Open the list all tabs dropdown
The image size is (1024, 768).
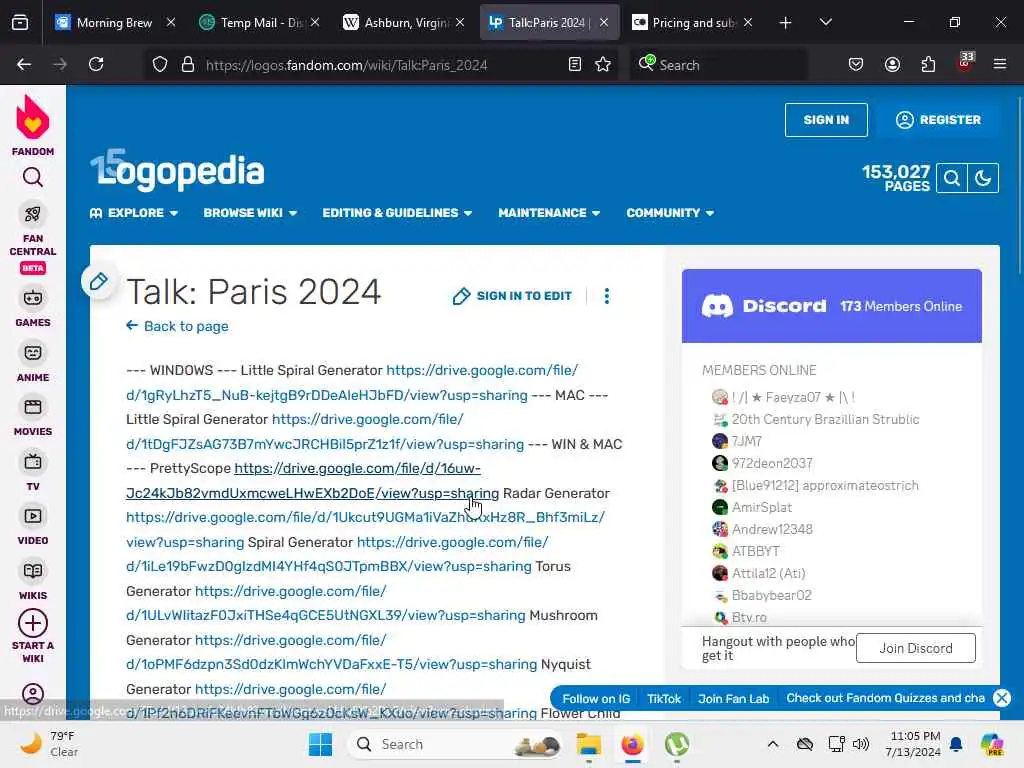point(825,23)
